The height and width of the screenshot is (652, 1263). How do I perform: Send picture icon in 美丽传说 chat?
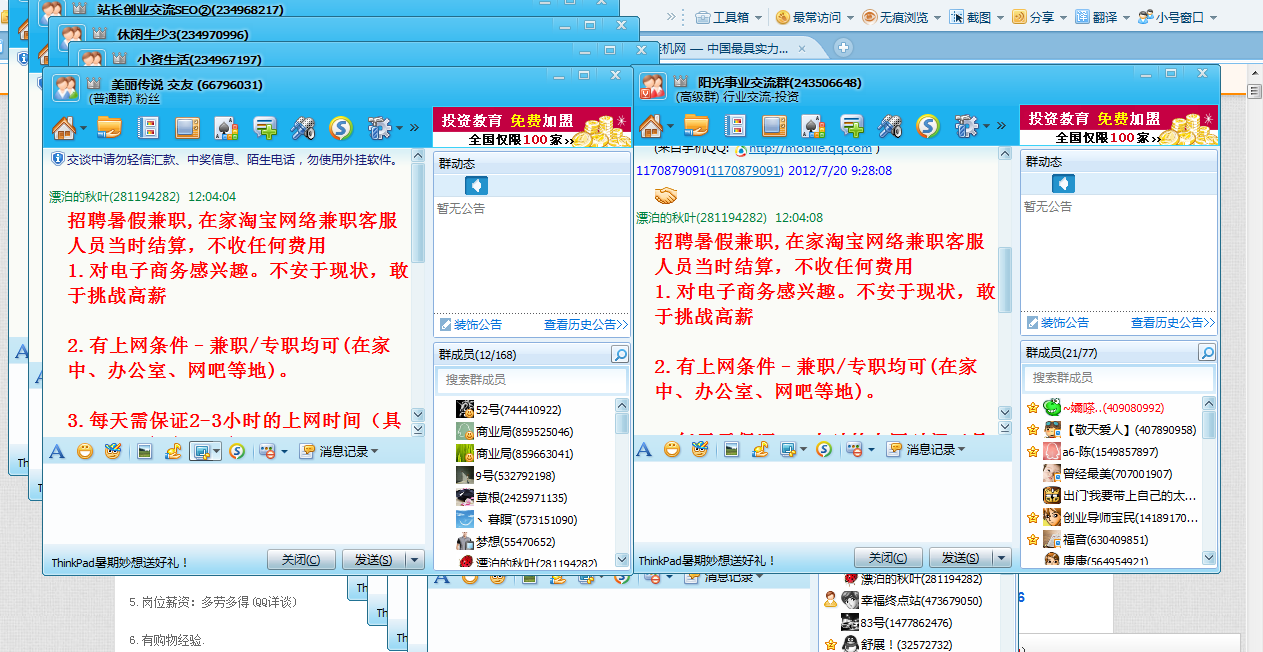pyautogui.click(x=144, y=452)
